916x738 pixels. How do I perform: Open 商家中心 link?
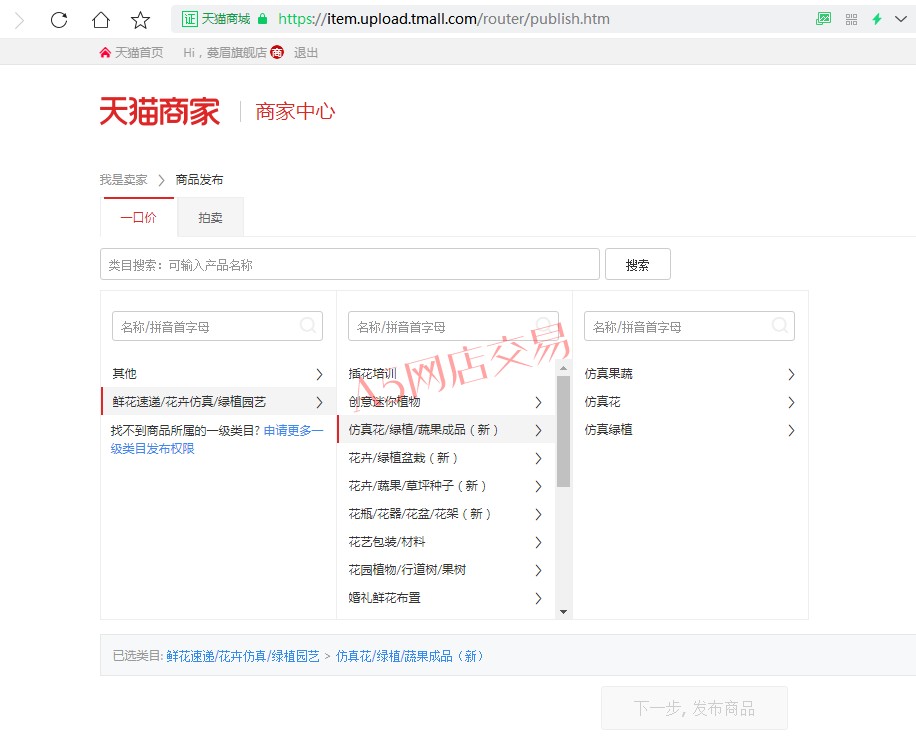pyautogui.click(x=295, y=111)
